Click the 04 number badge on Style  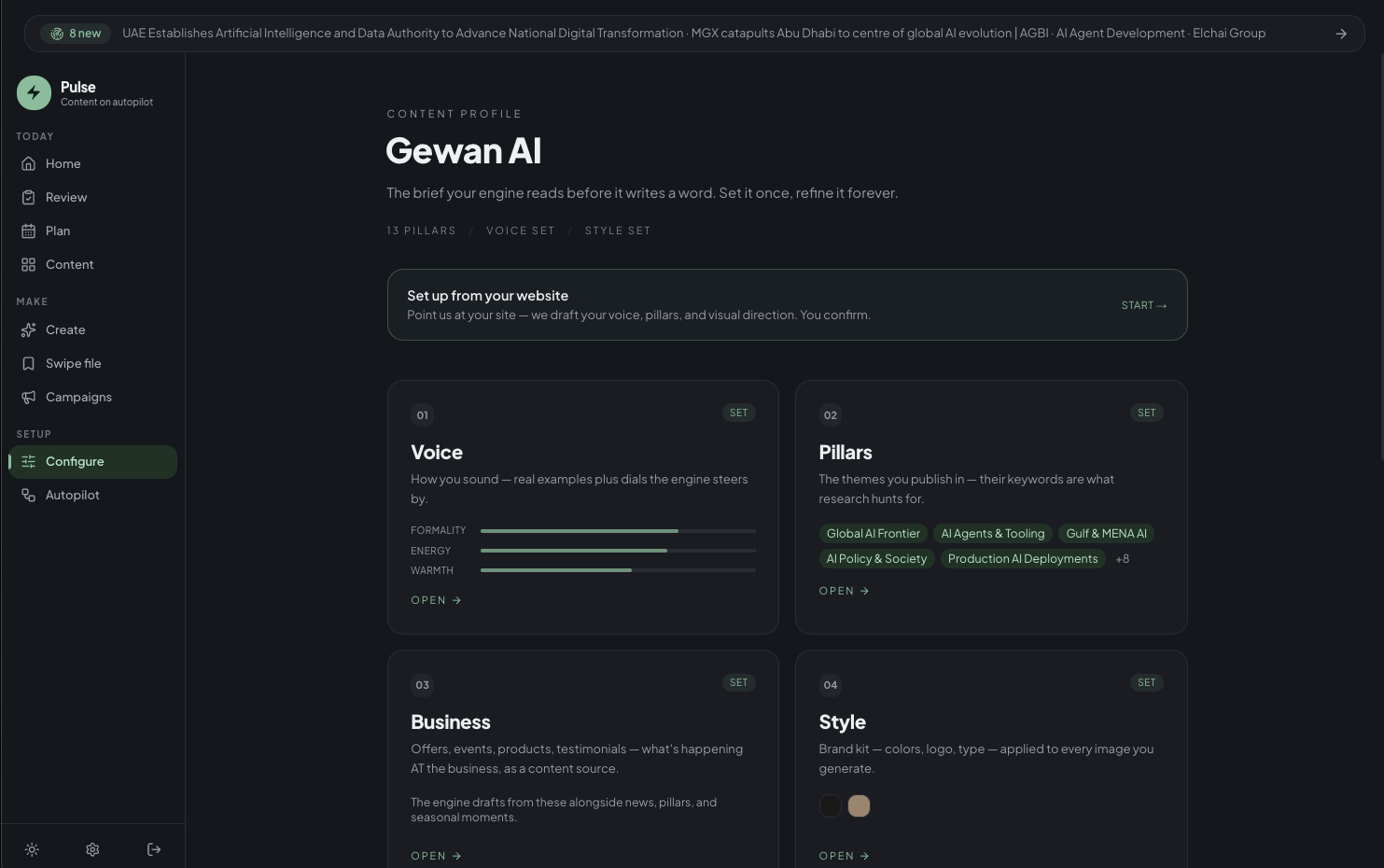[x=831, y=685]
